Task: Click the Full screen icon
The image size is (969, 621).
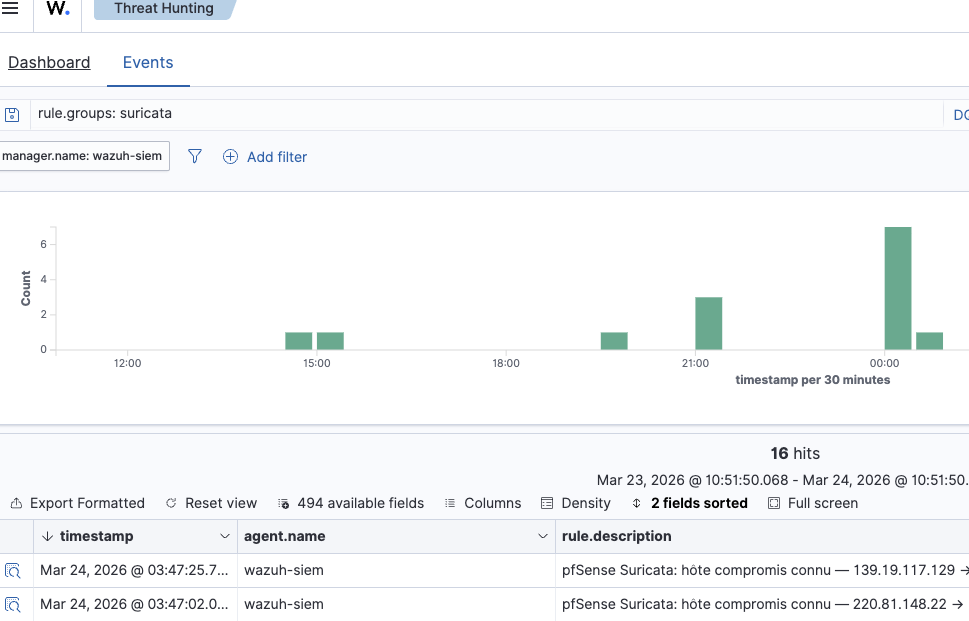Action: point(774,504)
